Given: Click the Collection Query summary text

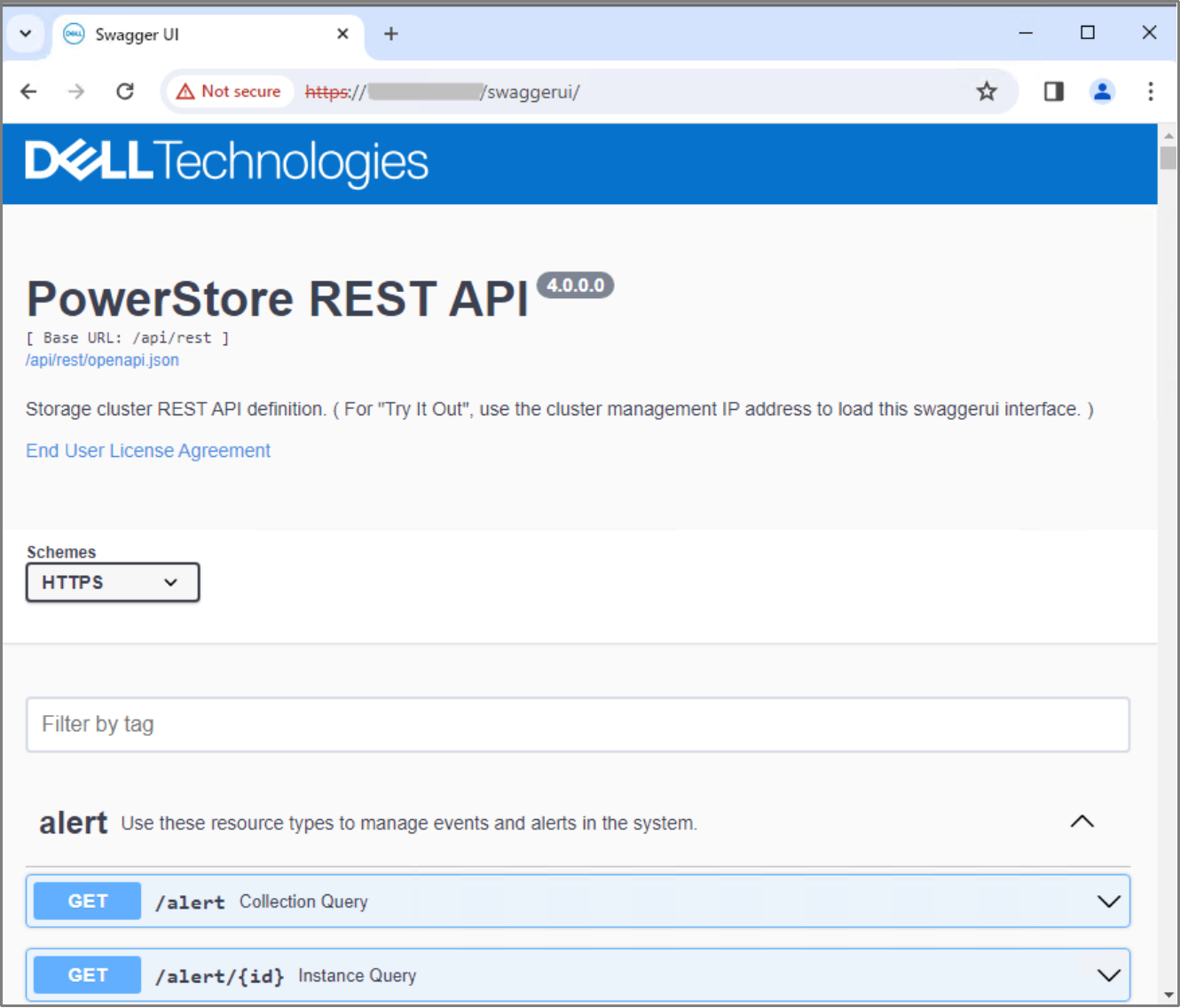Looking at the screenshot, I should coord(303,902).
